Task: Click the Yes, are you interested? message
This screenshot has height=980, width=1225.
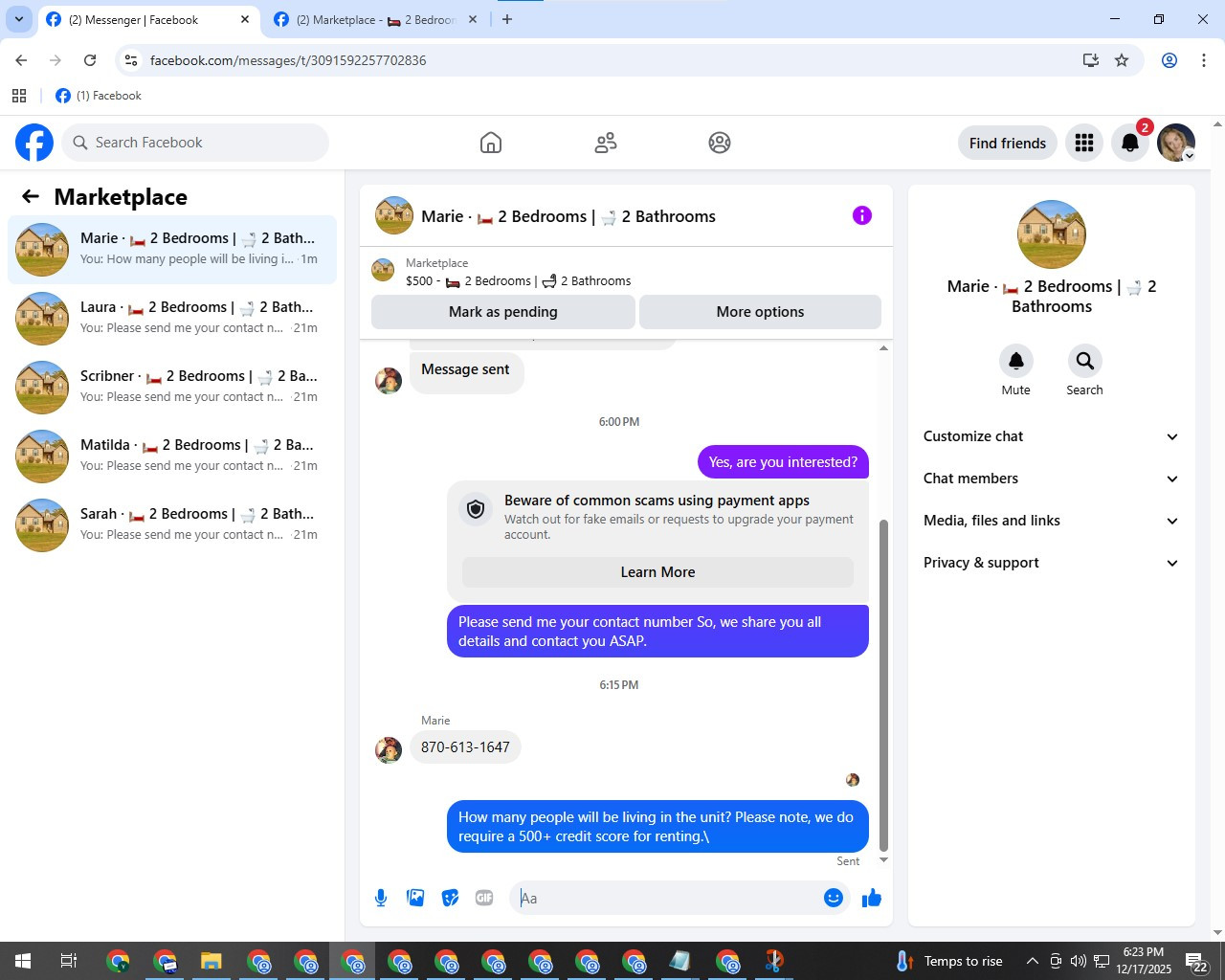Action: 783,462
